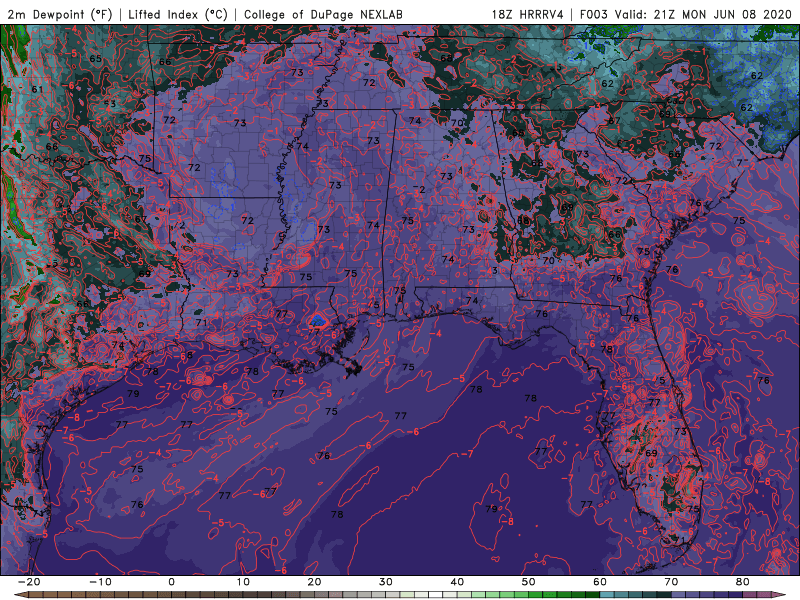Click the "18Z HRRRV4" model run text
Image resolution: width=800 pixels, height=600 pixels.
(x=528, y=14)
